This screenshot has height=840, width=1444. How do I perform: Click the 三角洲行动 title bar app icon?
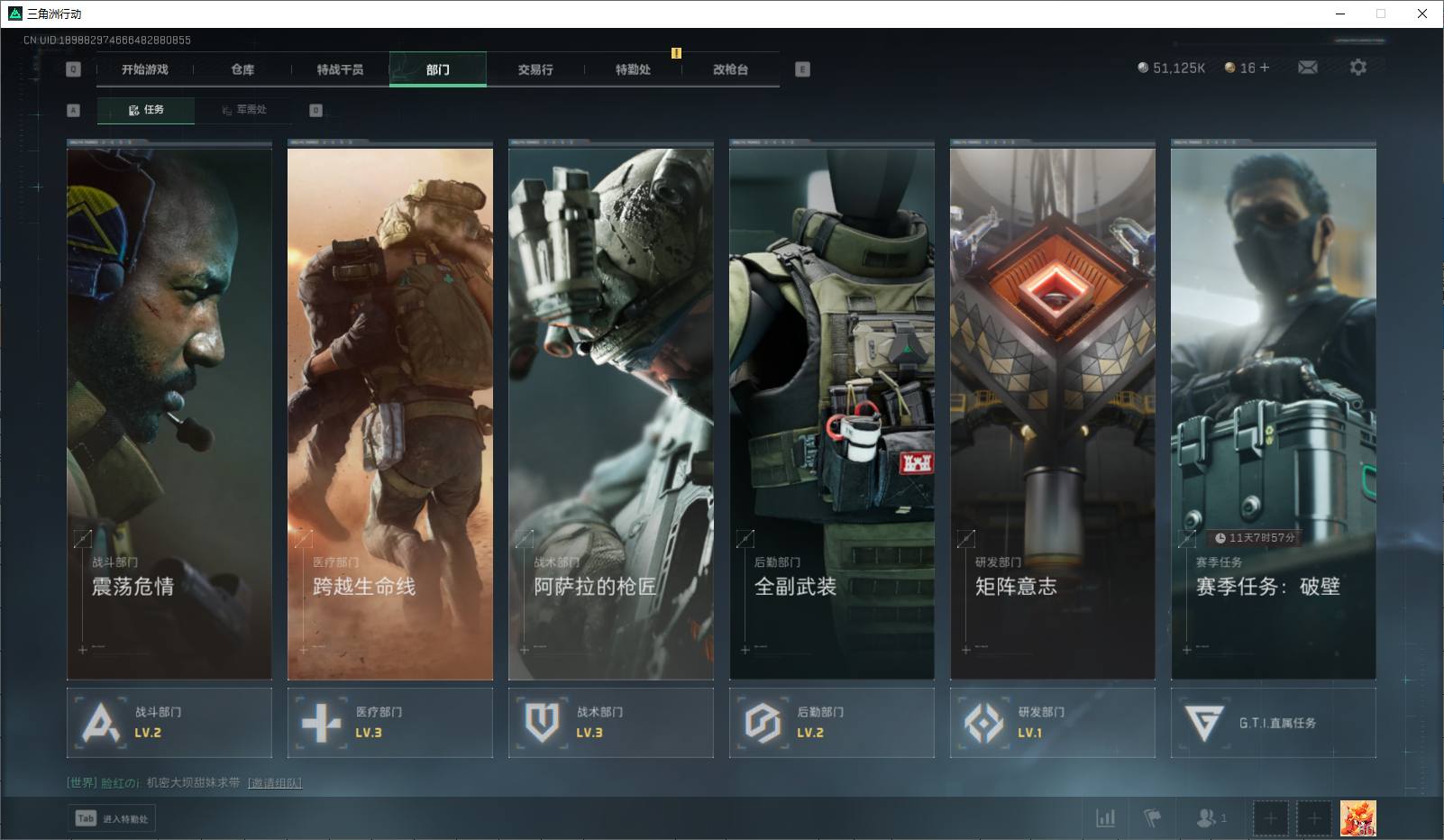[x=14, y=14]
